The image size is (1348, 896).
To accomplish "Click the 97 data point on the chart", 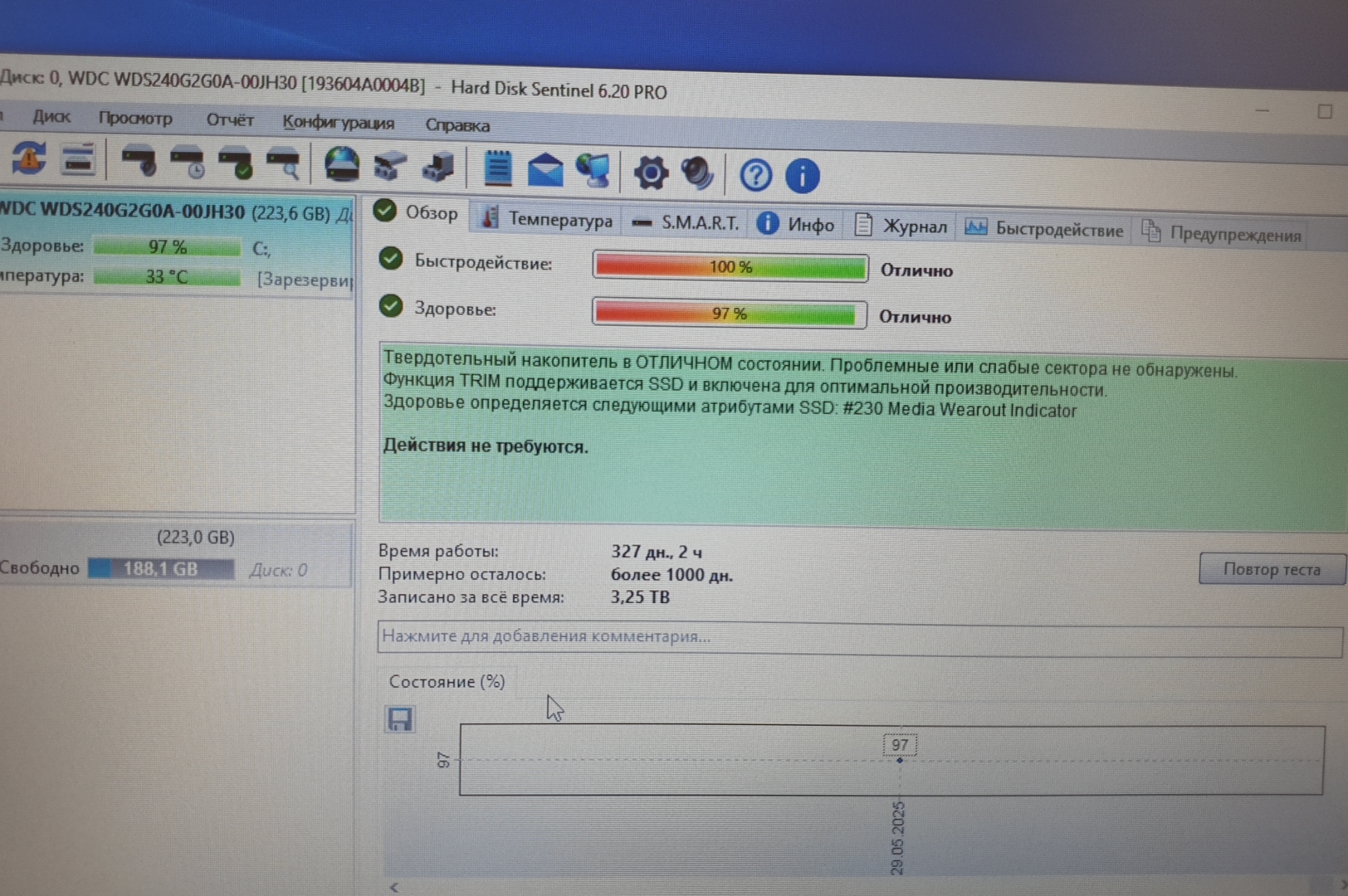I will (900, 759).
